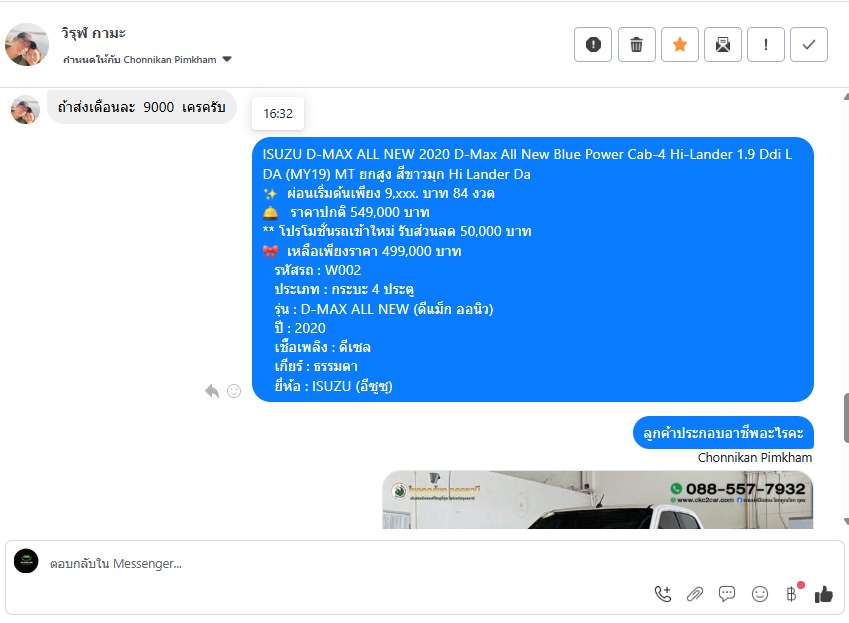Image resolution: width=849 pixels, height=623 pixels.
Task: Send a thumbs up like
Action: [824, 594]
